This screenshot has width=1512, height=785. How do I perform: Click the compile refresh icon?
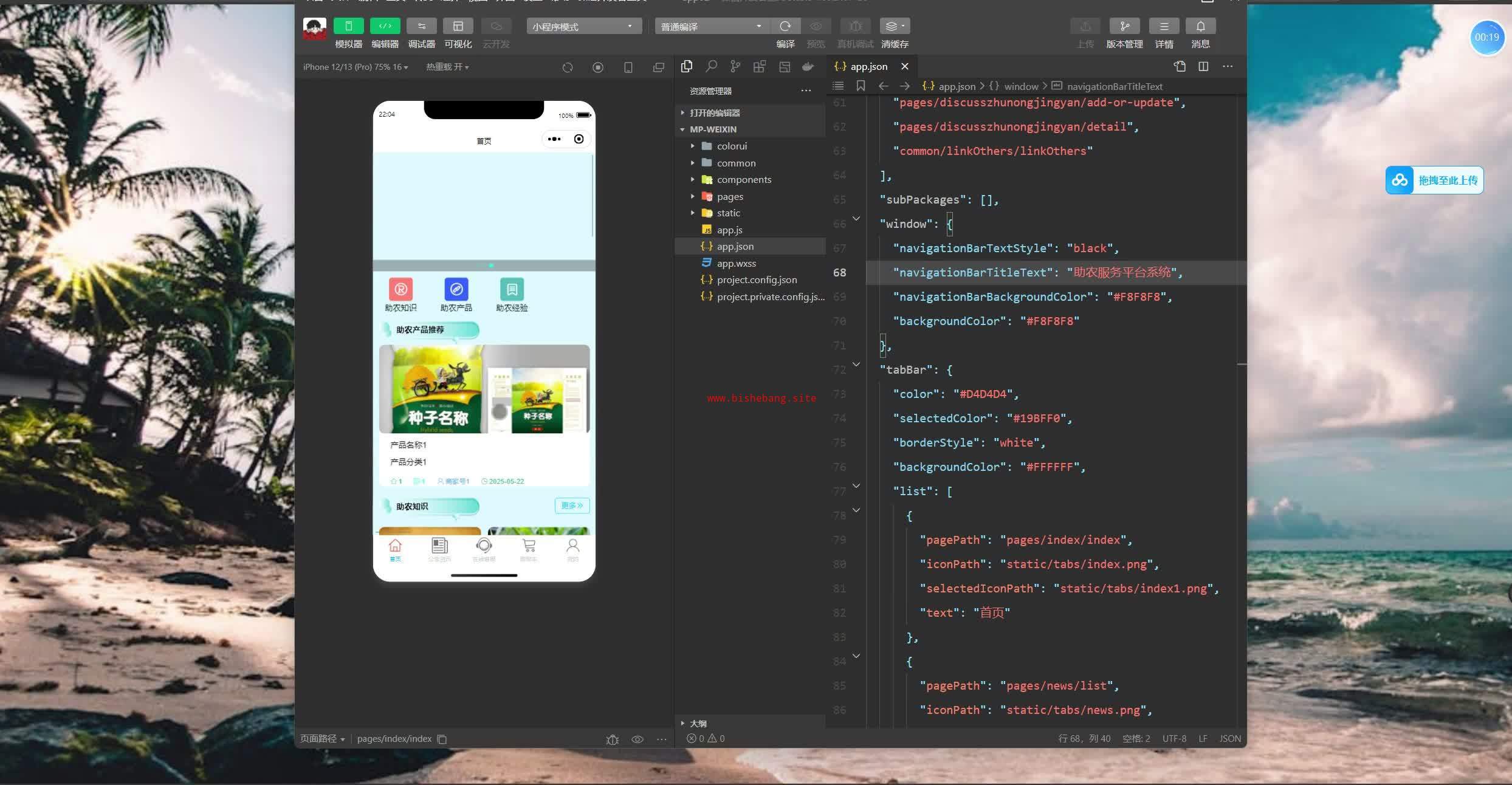click(785, 26)
